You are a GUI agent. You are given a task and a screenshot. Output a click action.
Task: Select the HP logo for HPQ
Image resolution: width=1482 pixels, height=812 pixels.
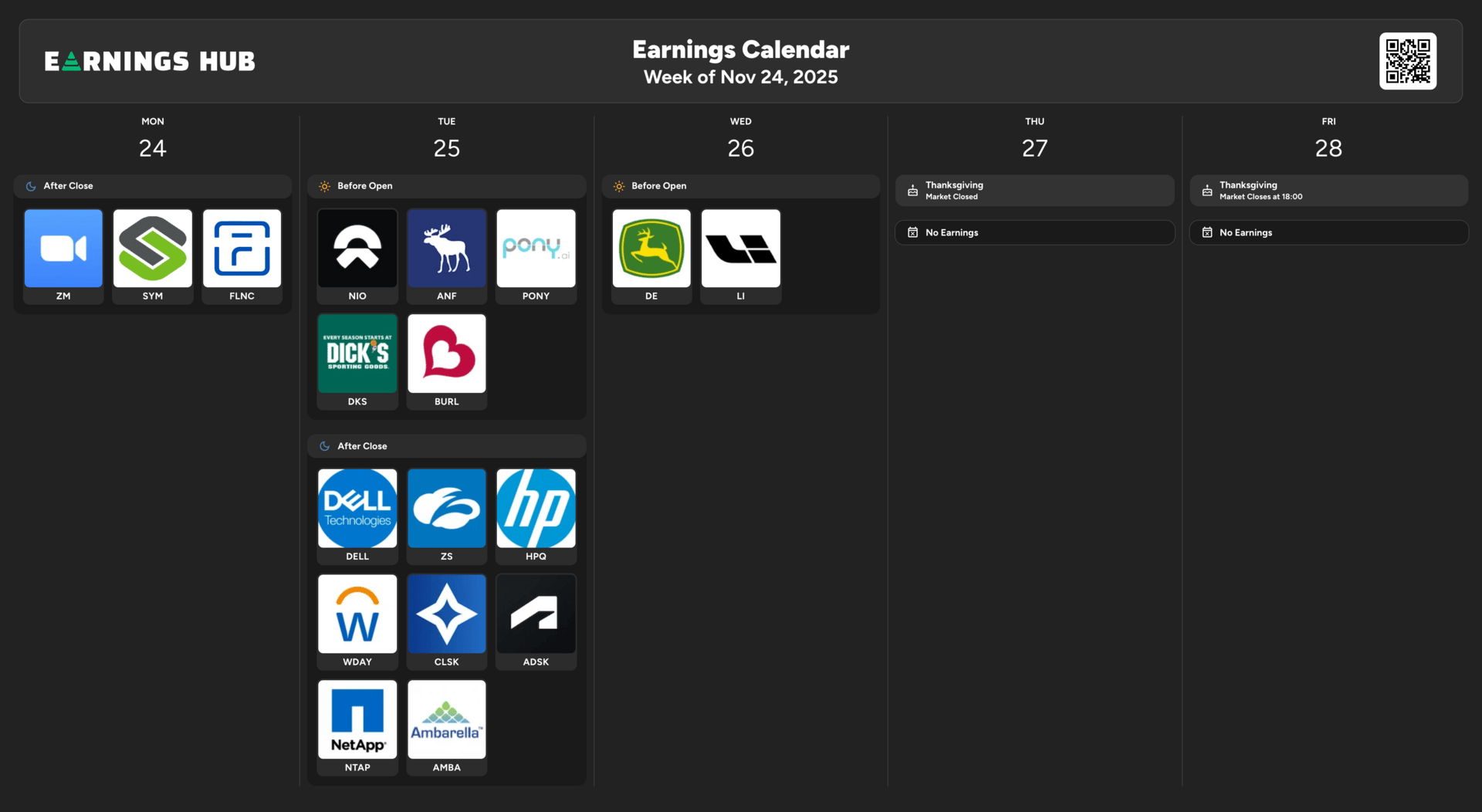tap(536, 509)
